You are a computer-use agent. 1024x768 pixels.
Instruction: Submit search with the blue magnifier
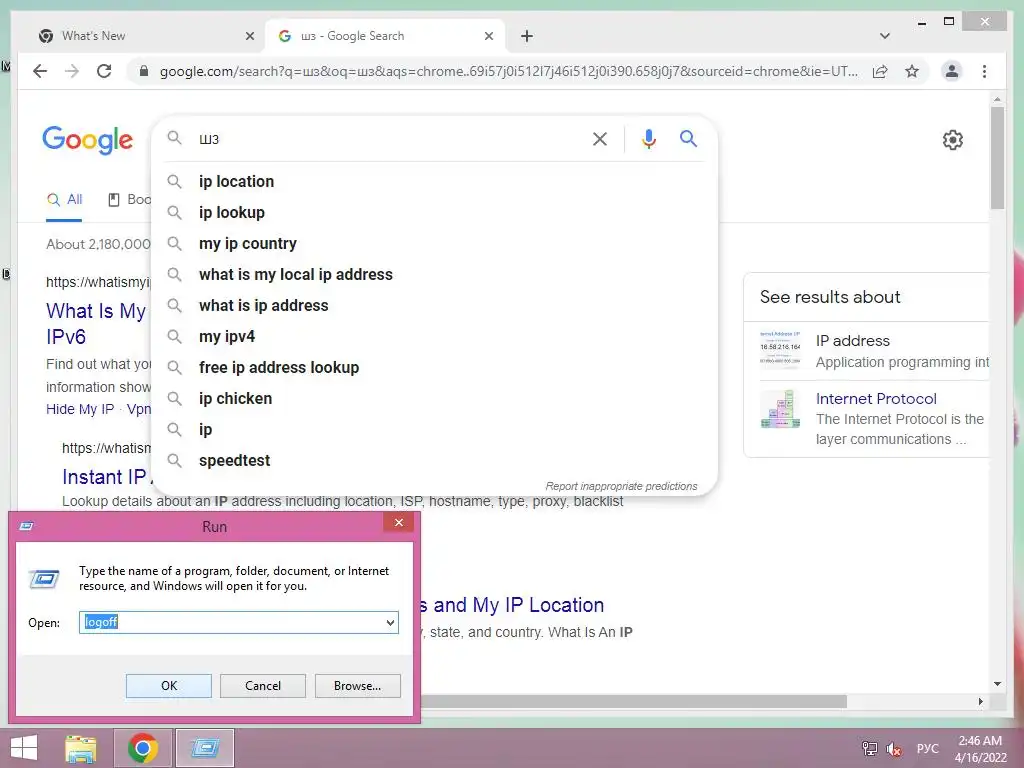pos(688,138)
